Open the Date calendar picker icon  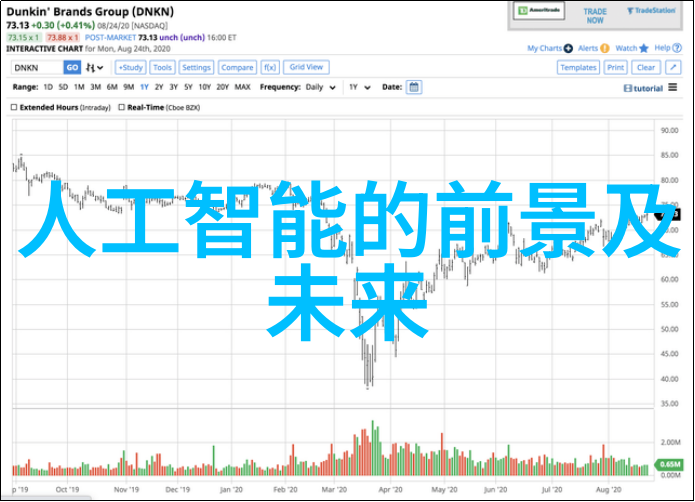click(x=414, y=87)
